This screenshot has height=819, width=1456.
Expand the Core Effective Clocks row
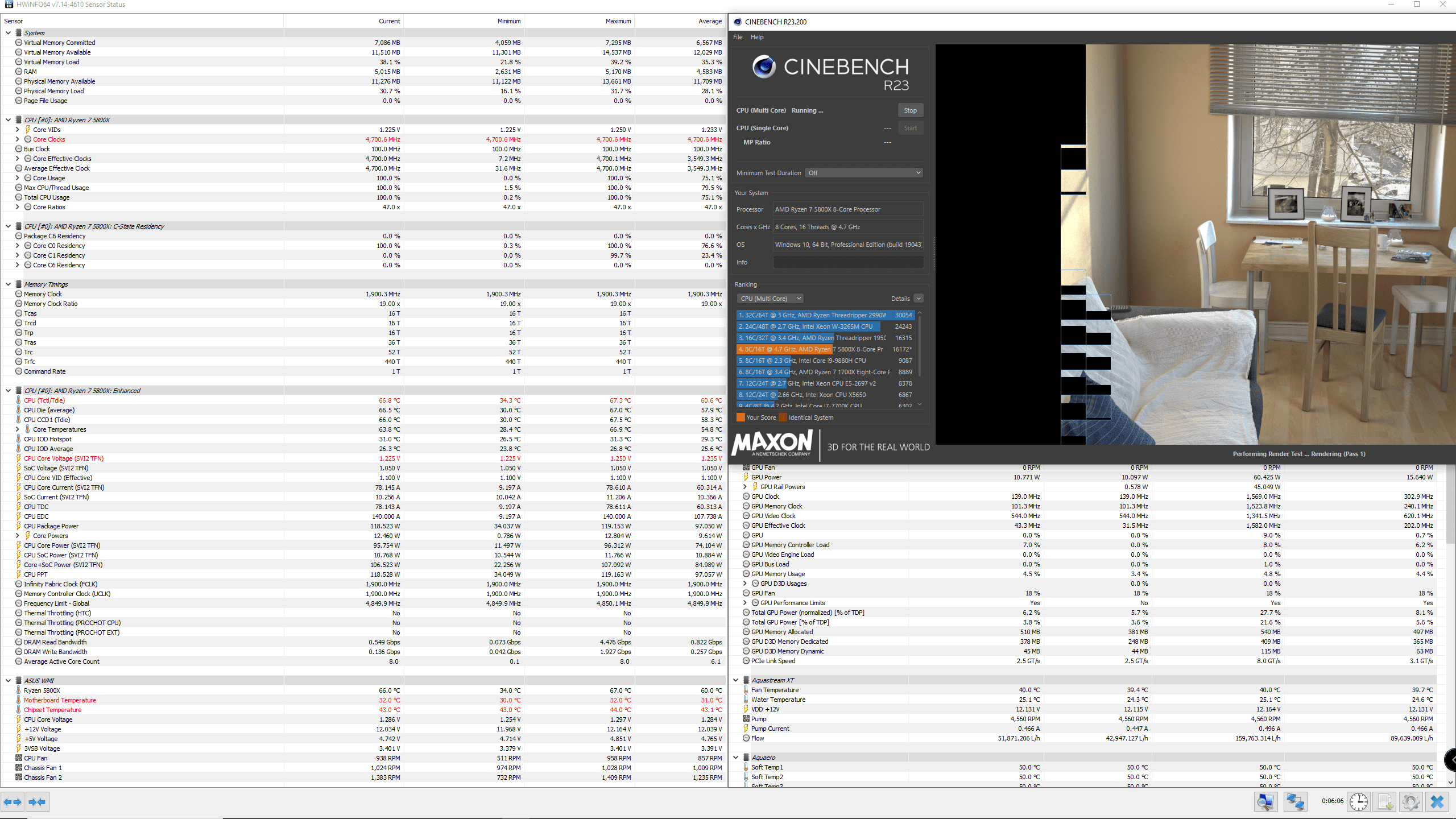(17, 159)
